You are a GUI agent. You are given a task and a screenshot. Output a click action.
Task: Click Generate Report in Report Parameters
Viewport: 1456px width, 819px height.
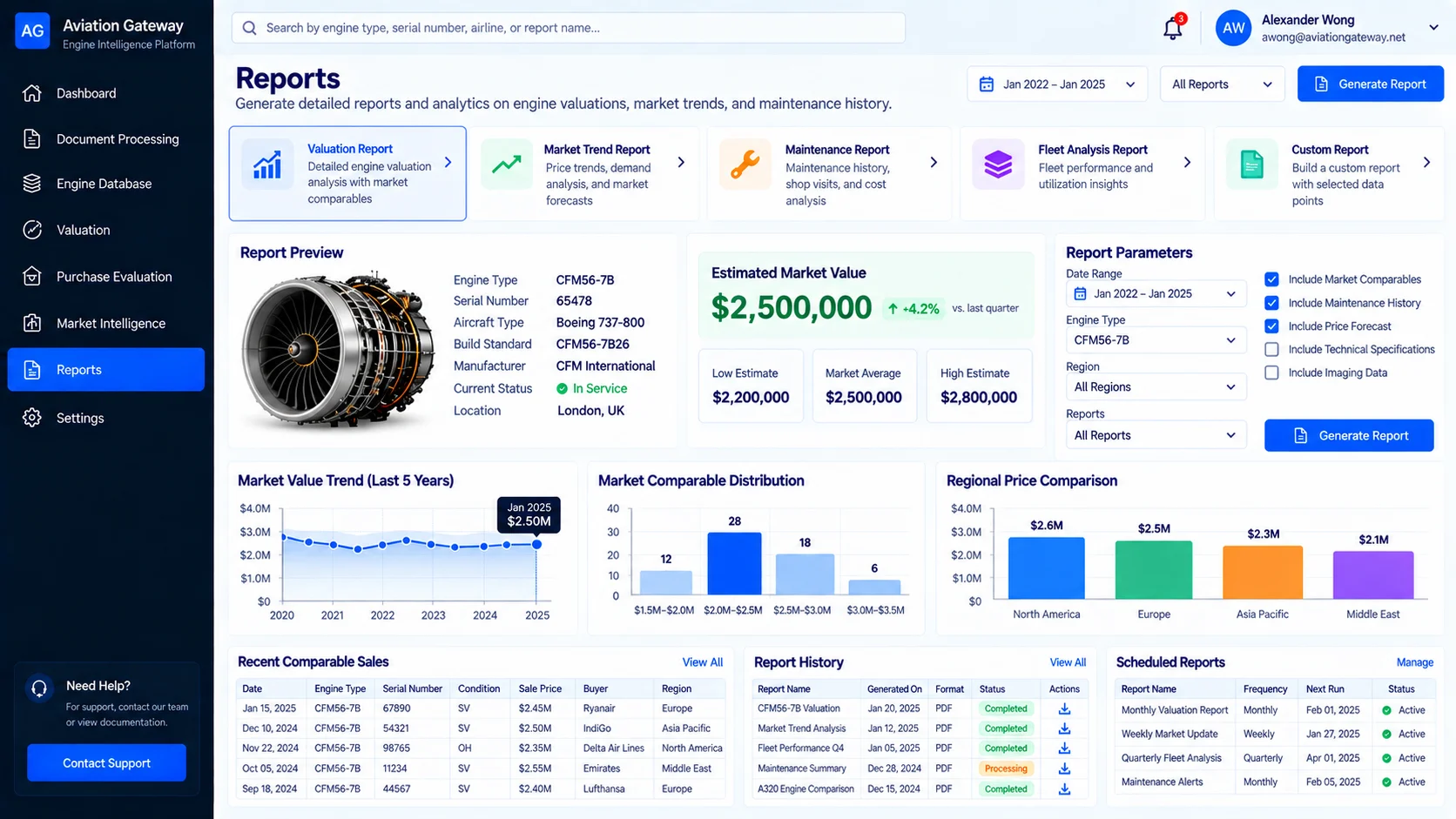[1349, 435]
